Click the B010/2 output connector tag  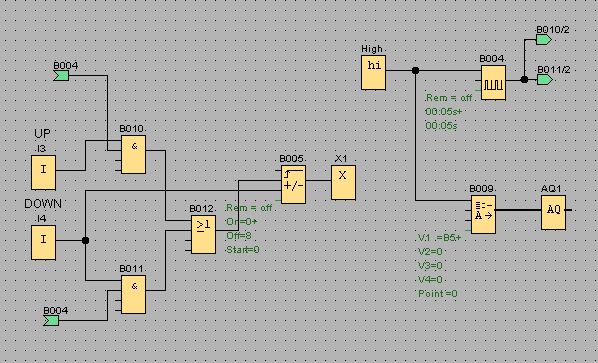544,39
